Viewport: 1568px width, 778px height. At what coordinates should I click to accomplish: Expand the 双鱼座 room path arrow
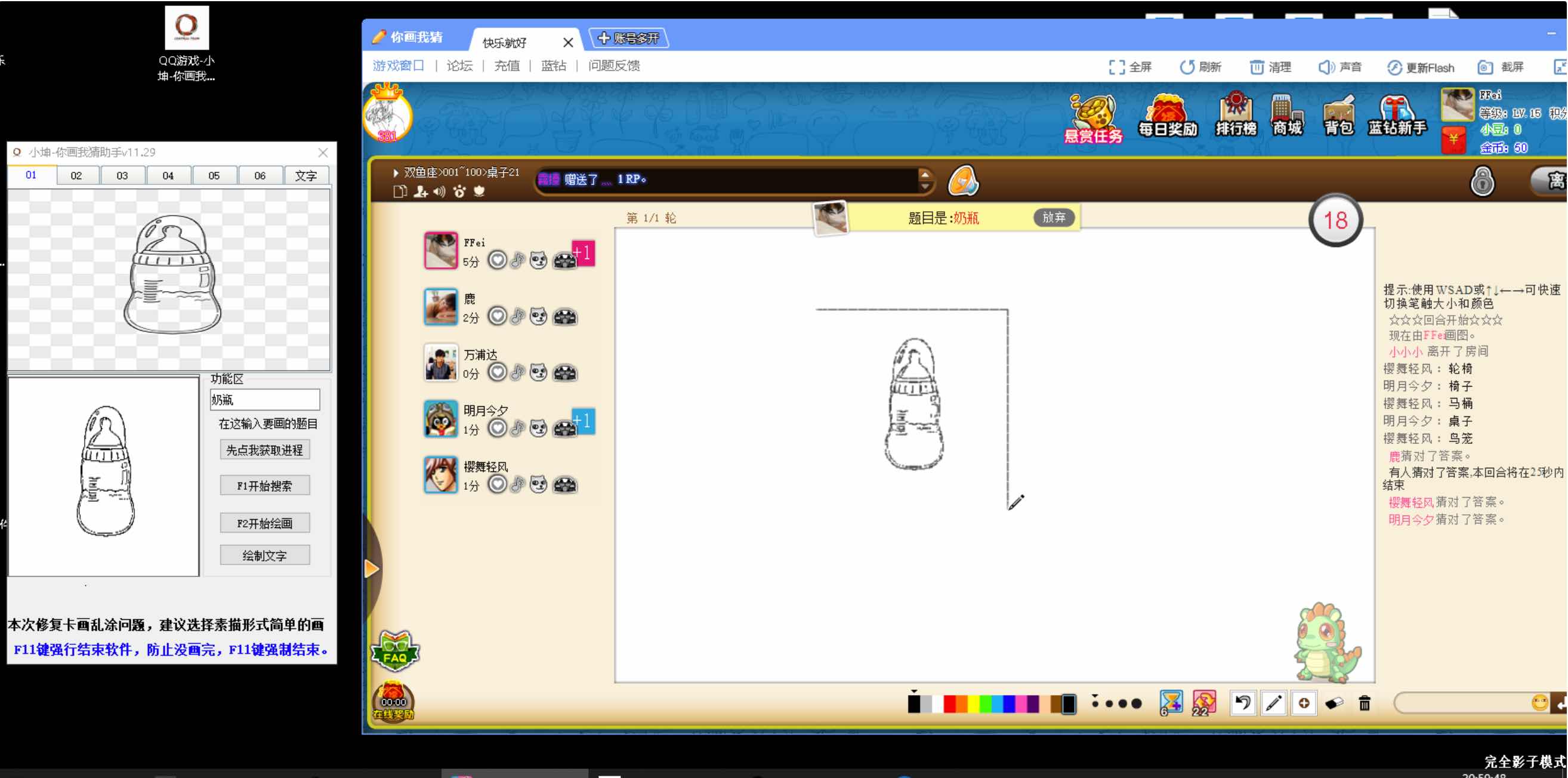coord(396,173)
